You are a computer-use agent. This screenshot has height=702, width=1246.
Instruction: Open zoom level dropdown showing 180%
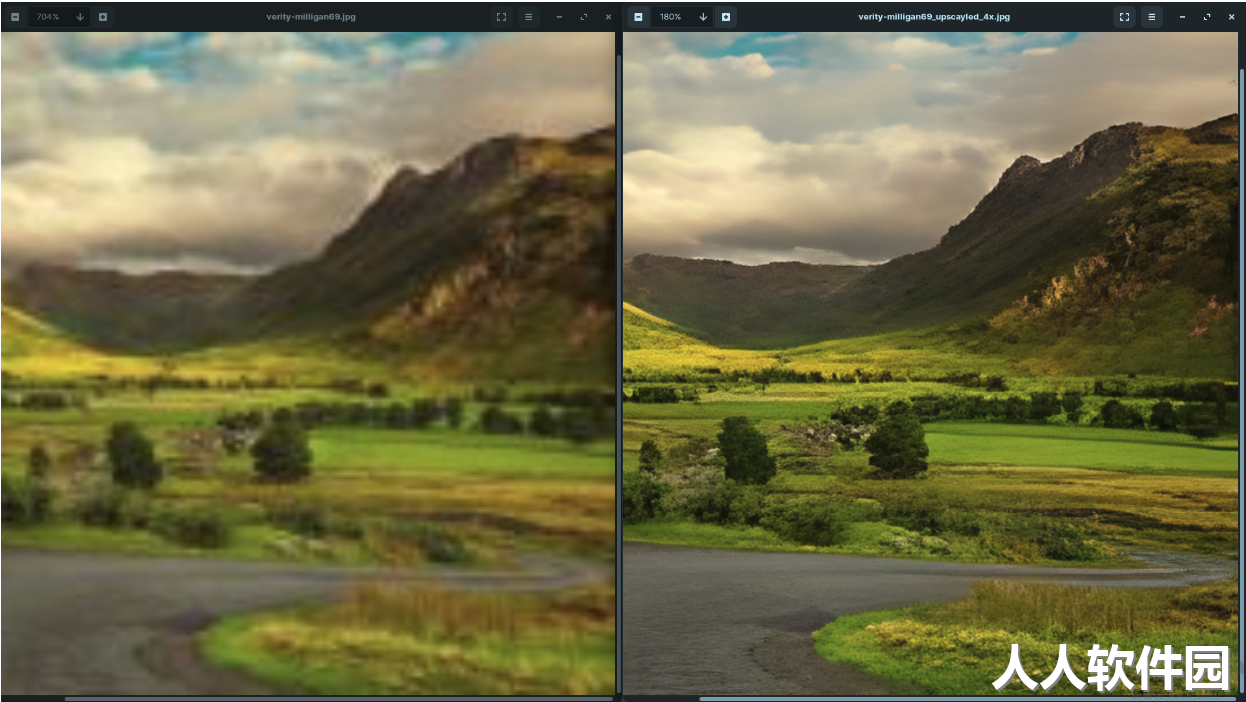click(x=703, y=17)
